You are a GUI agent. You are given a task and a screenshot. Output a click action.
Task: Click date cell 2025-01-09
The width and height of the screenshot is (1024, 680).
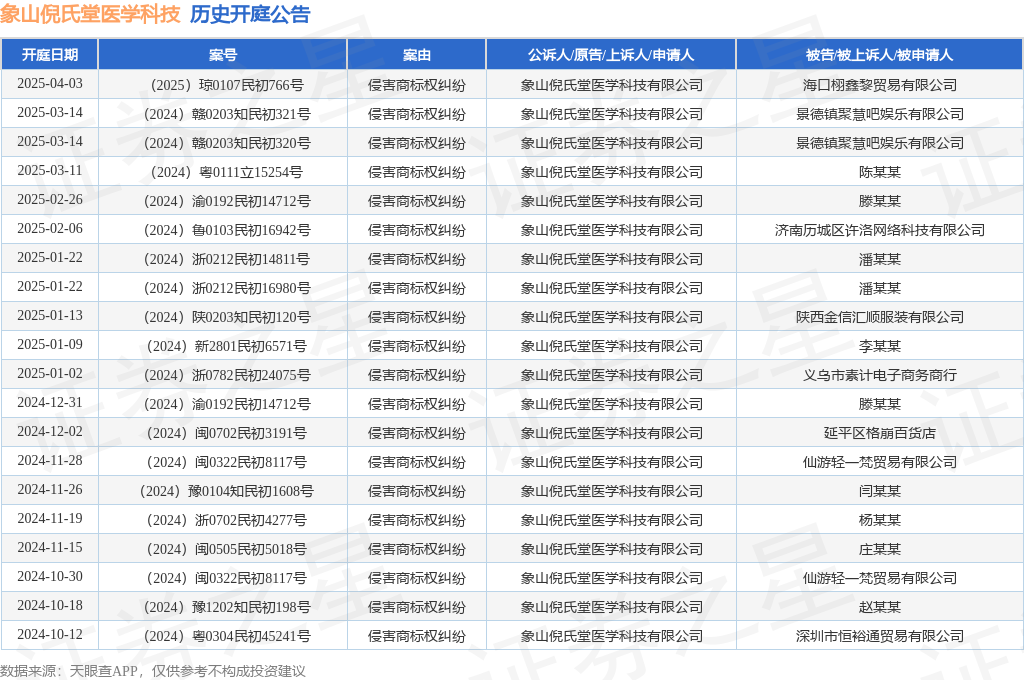(50, 344)
